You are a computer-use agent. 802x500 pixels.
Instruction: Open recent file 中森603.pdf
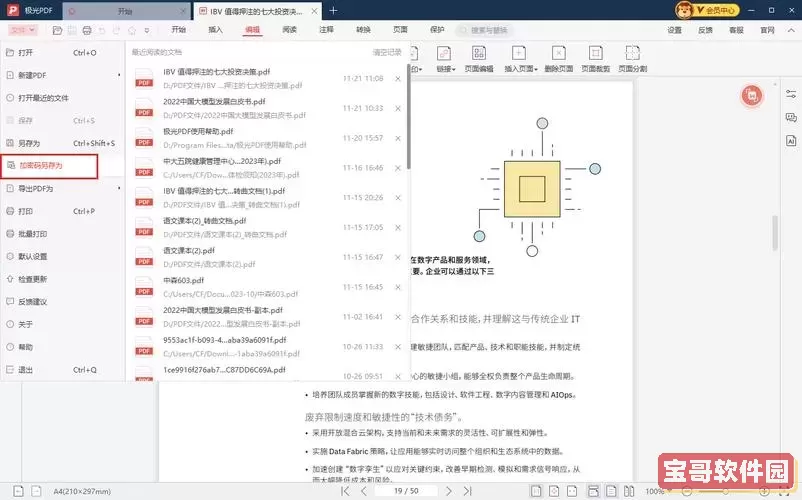click(x=267, y=287)
